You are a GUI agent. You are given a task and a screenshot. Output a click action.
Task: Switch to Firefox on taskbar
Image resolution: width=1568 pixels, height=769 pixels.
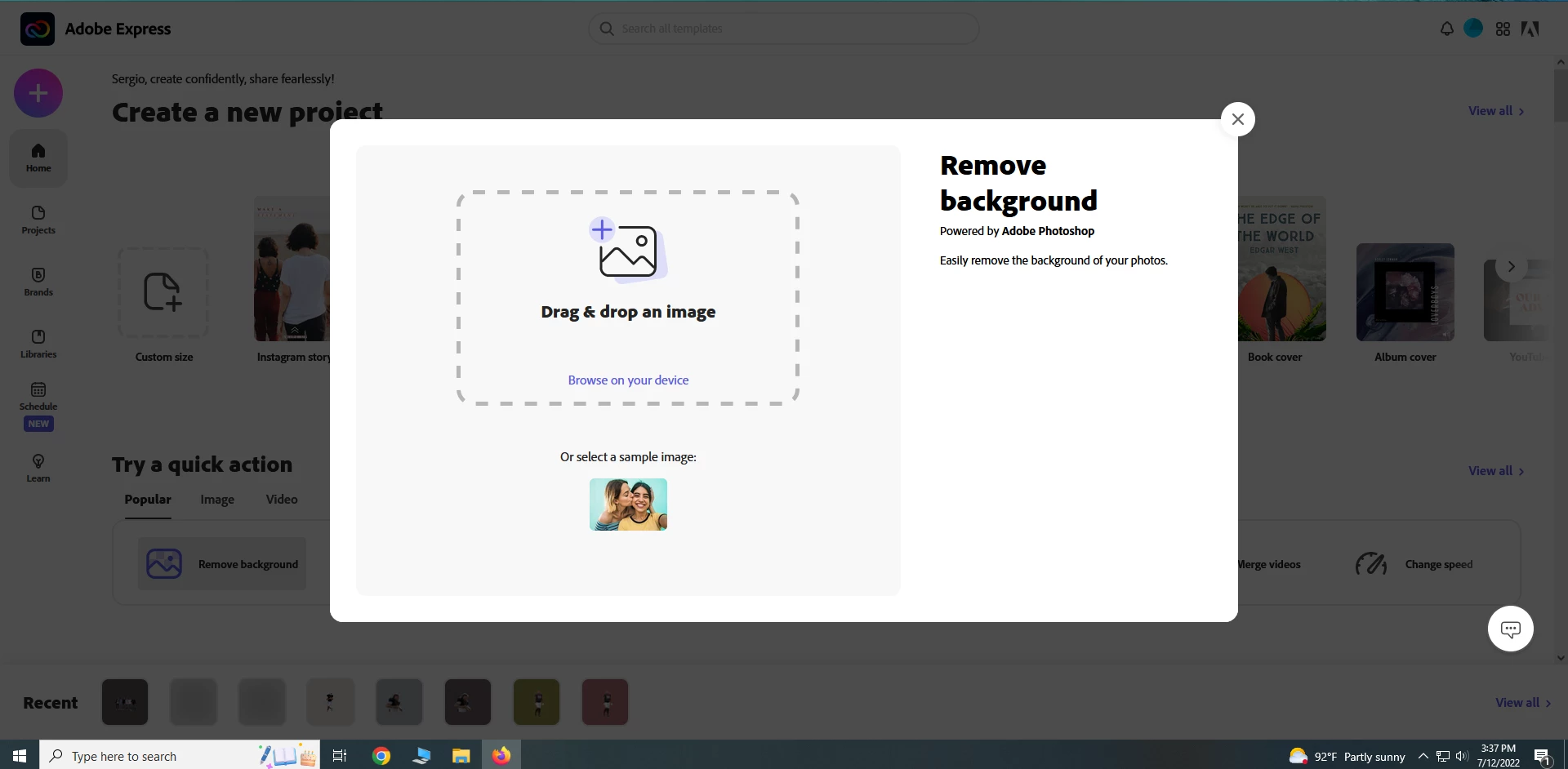point(501,756)
